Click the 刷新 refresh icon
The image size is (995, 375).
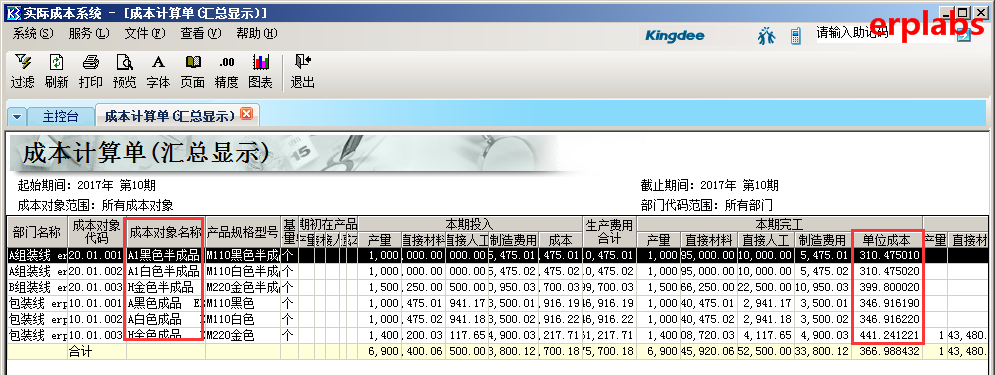(56, 71)
